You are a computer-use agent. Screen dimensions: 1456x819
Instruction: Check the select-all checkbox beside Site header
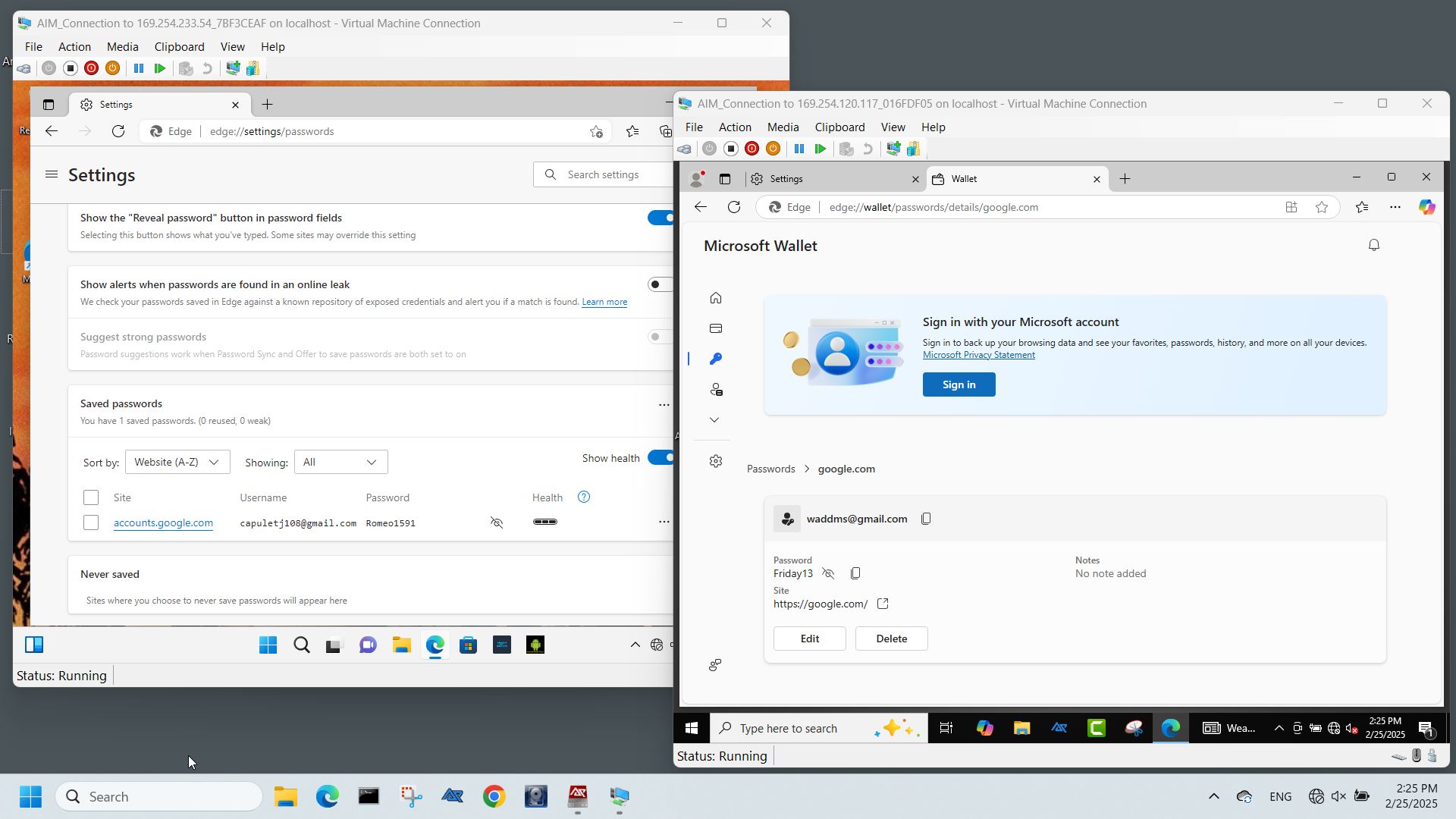(x=91, y=497)
